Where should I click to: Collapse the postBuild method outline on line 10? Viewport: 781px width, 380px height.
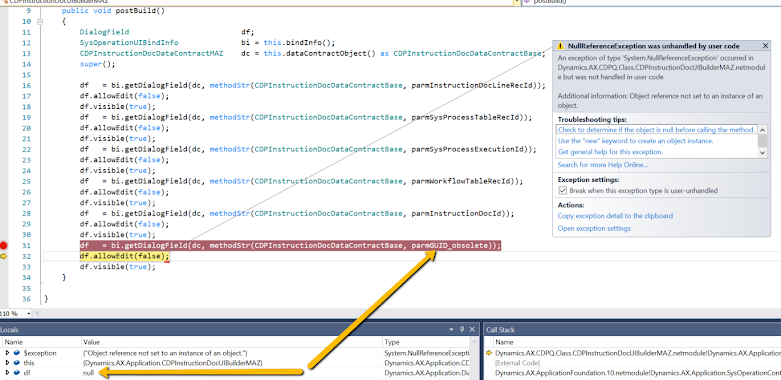point(40,22)
